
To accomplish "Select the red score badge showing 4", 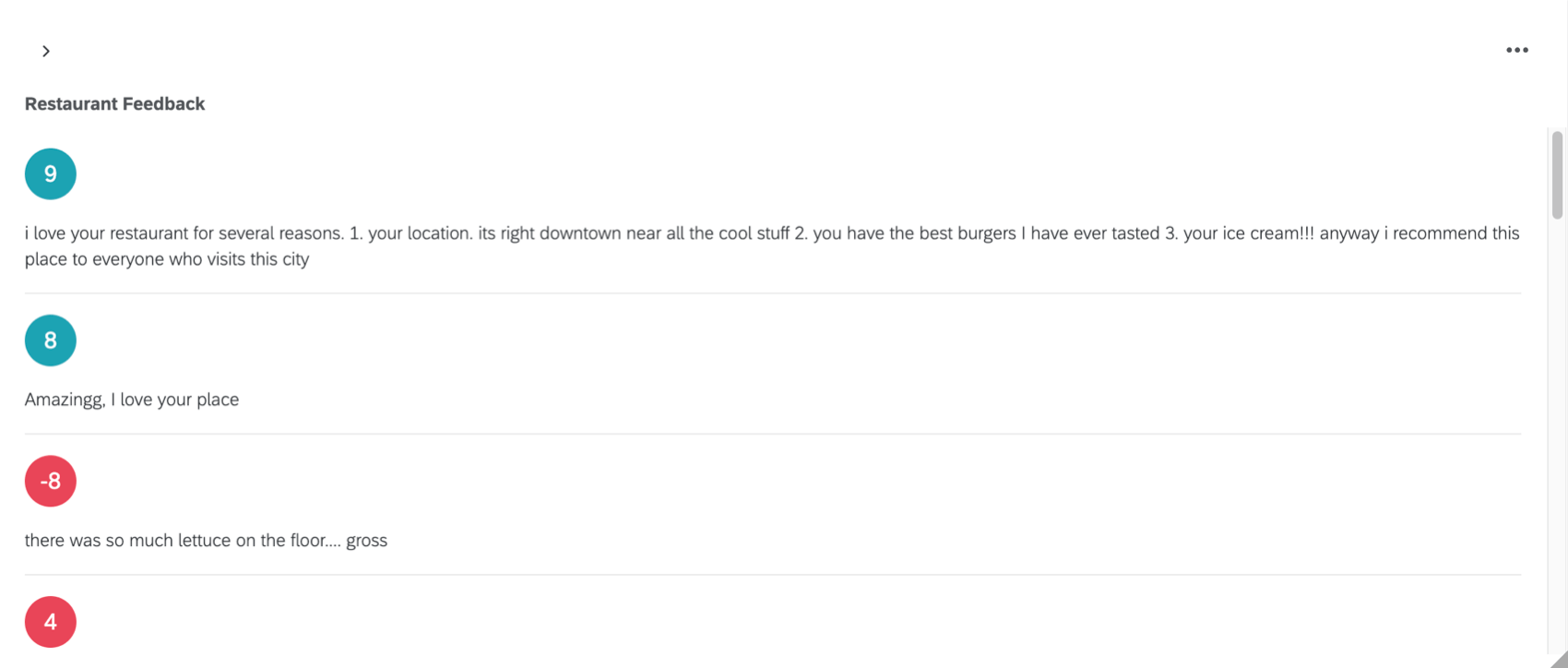I will click(x=51, y=622).
